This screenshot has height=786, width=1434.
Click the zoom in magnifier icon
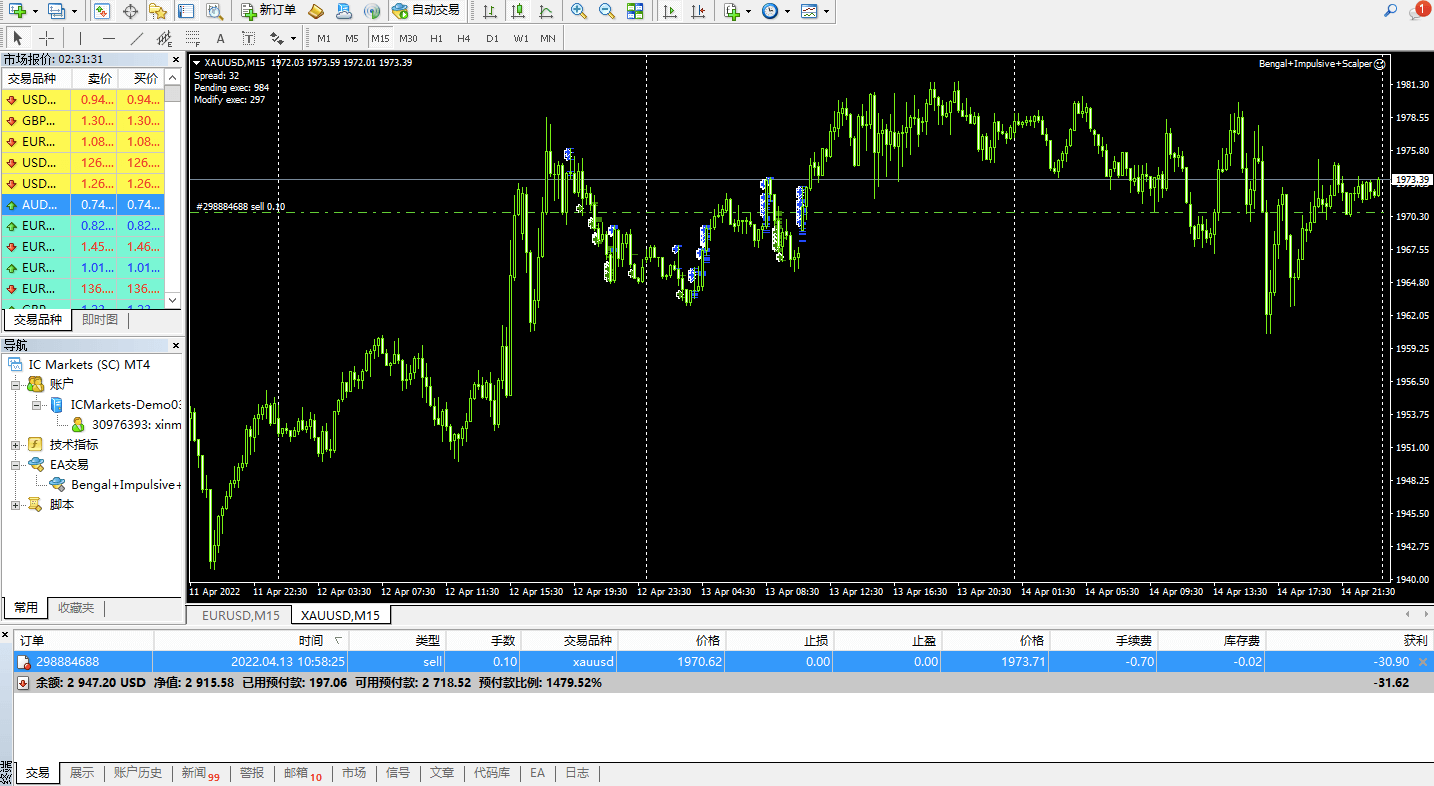click(579, 11)
